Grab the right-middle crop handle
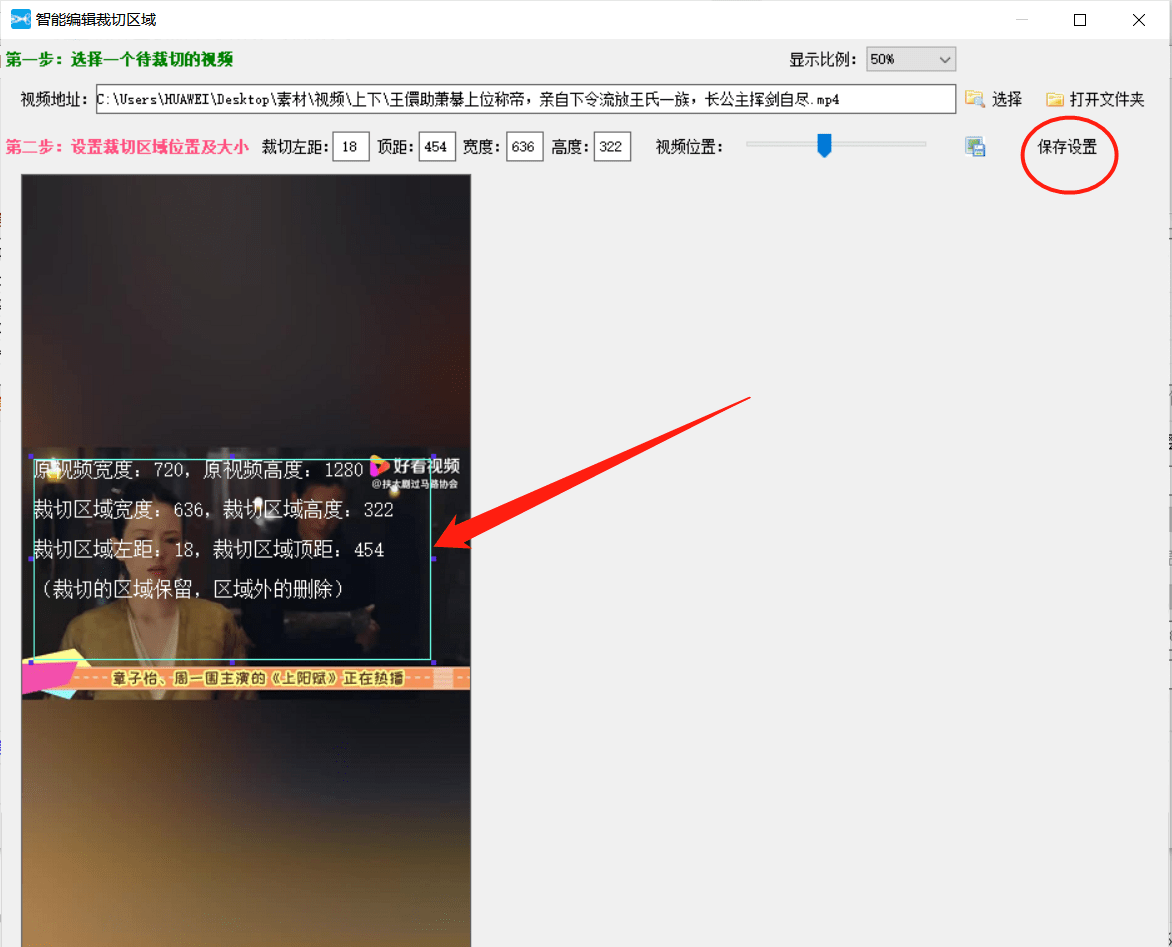The width and height of the screenshot is (1172, 947). pos(433,558)
